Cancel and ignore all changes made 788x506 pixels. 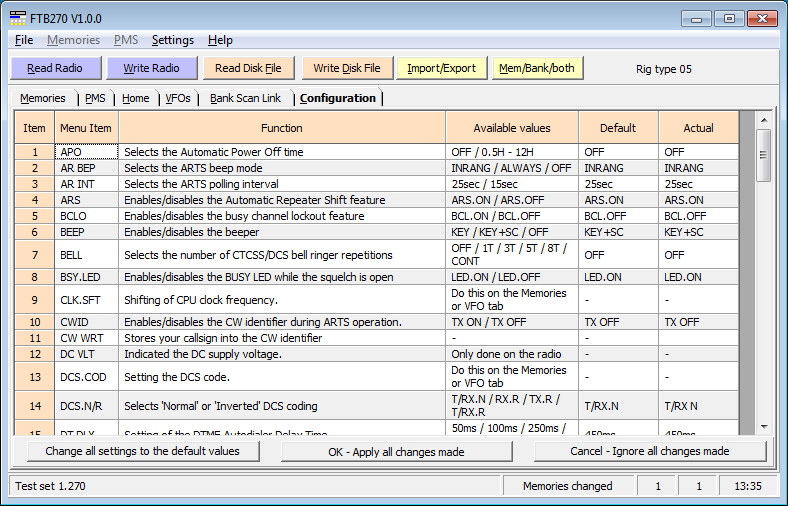coord(650,451)
